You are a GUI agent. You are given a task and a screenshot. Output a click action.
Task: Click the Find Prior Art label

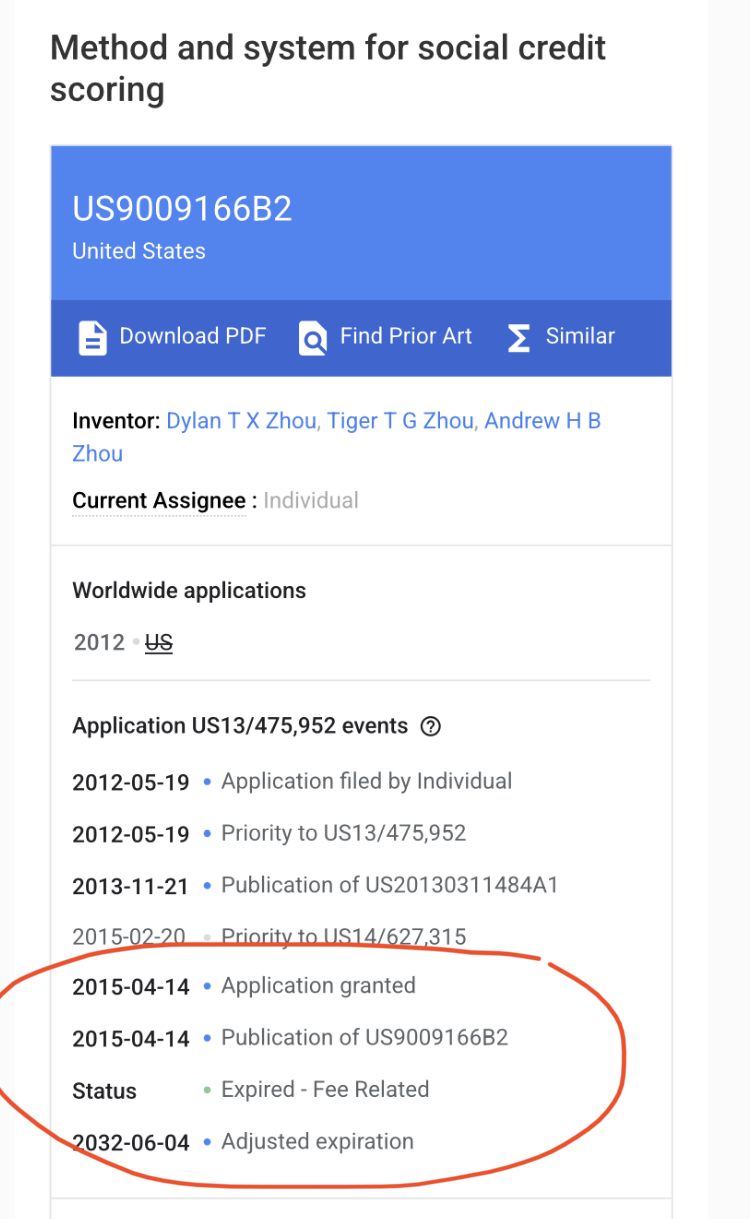click(406, 336)
